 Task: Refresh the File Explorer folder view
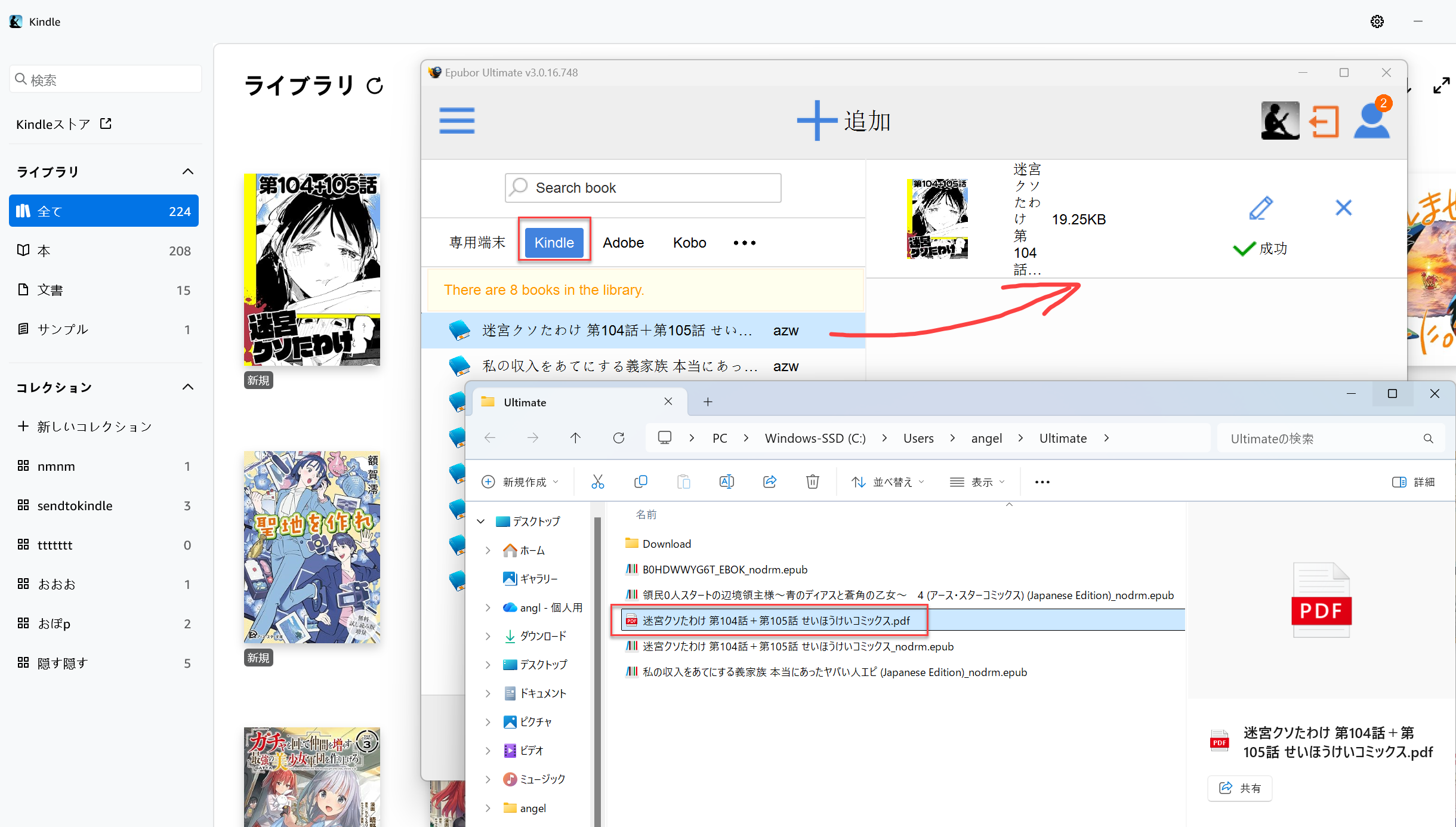click(x=619, y=438)
